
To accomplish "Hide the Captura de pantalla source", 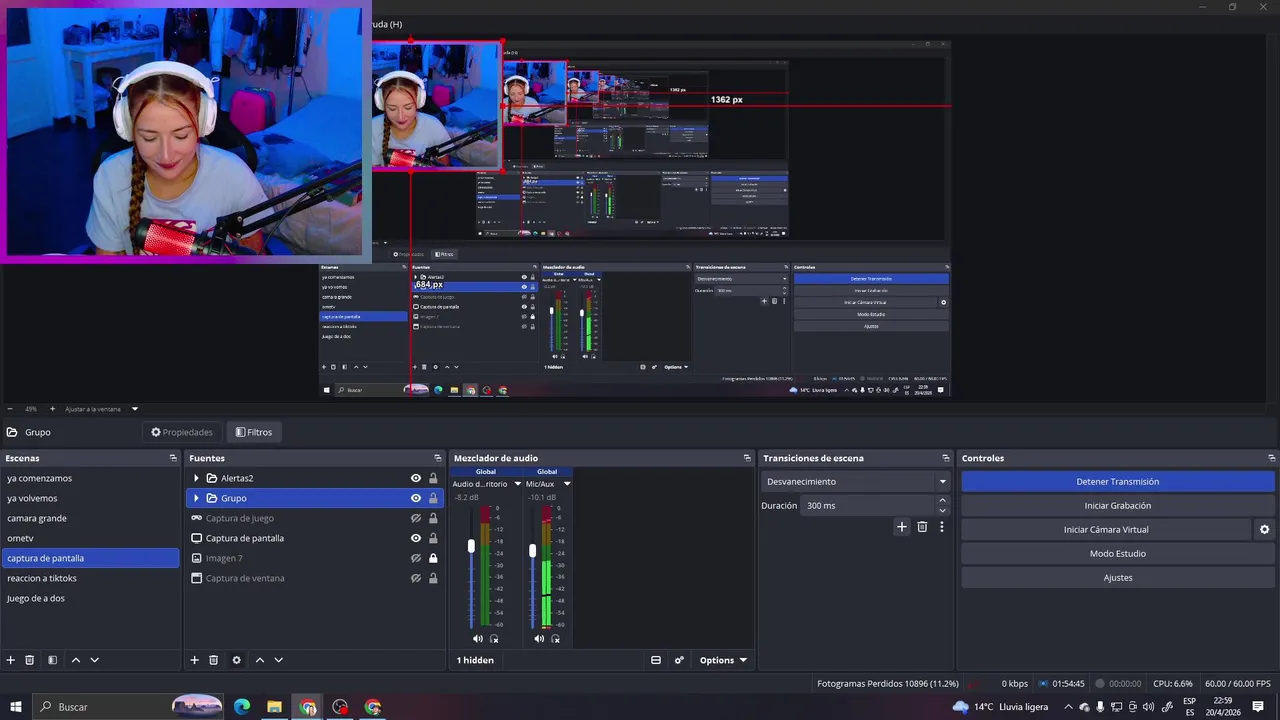I will point(416,538).
